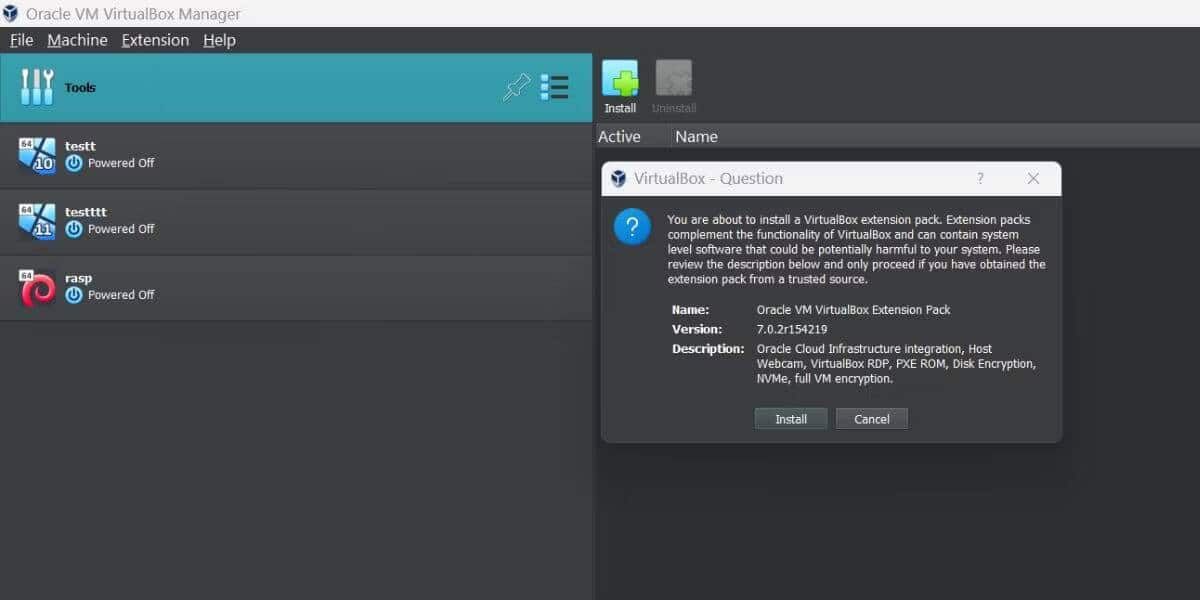The width and height of the screenshot is (1200, 600).
Task: Select the Windows 10 icon of testt VM
Action: click(x=37, y=154)
